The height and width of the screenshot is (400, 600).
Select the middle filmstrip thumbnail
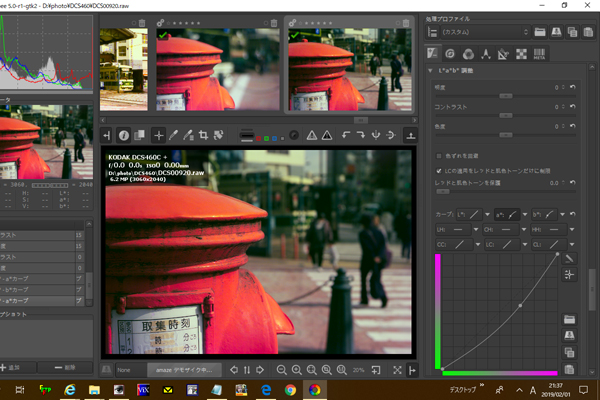tap(216, 68)
